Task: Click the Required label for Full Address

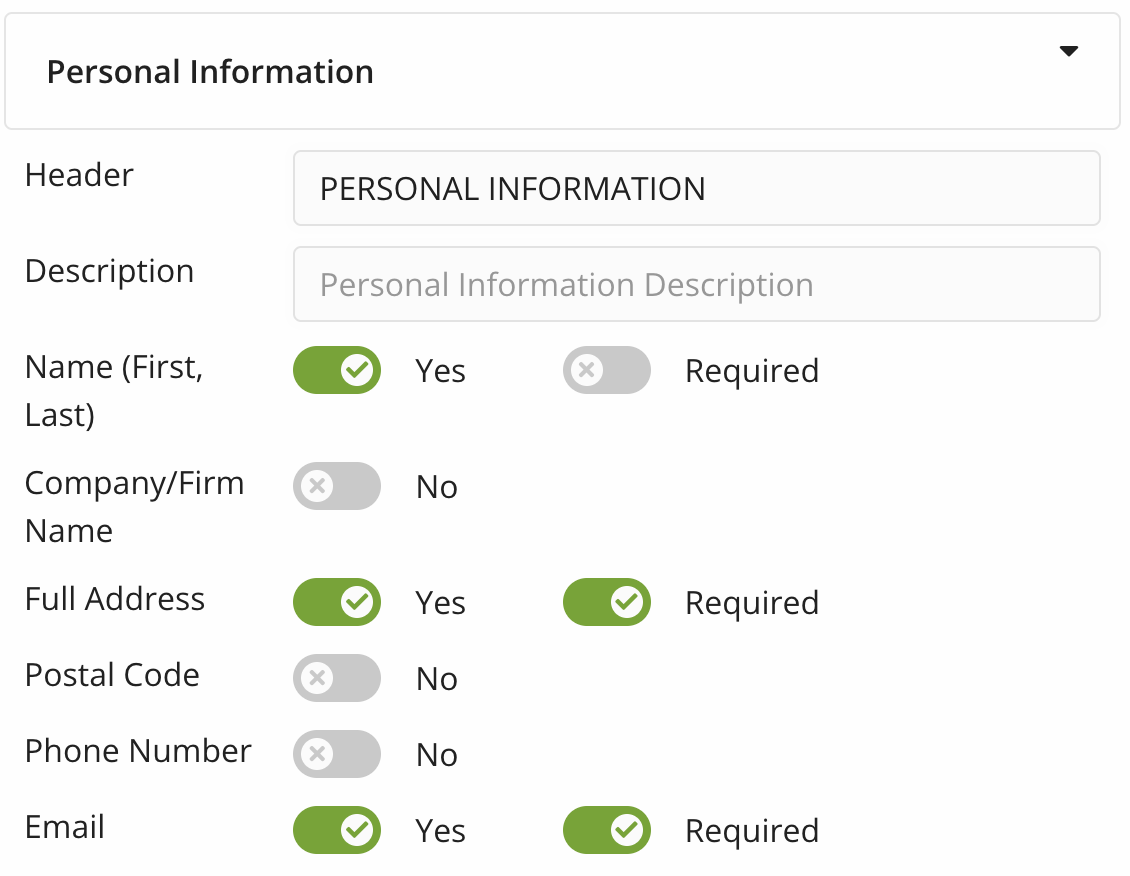Action: 752,603
